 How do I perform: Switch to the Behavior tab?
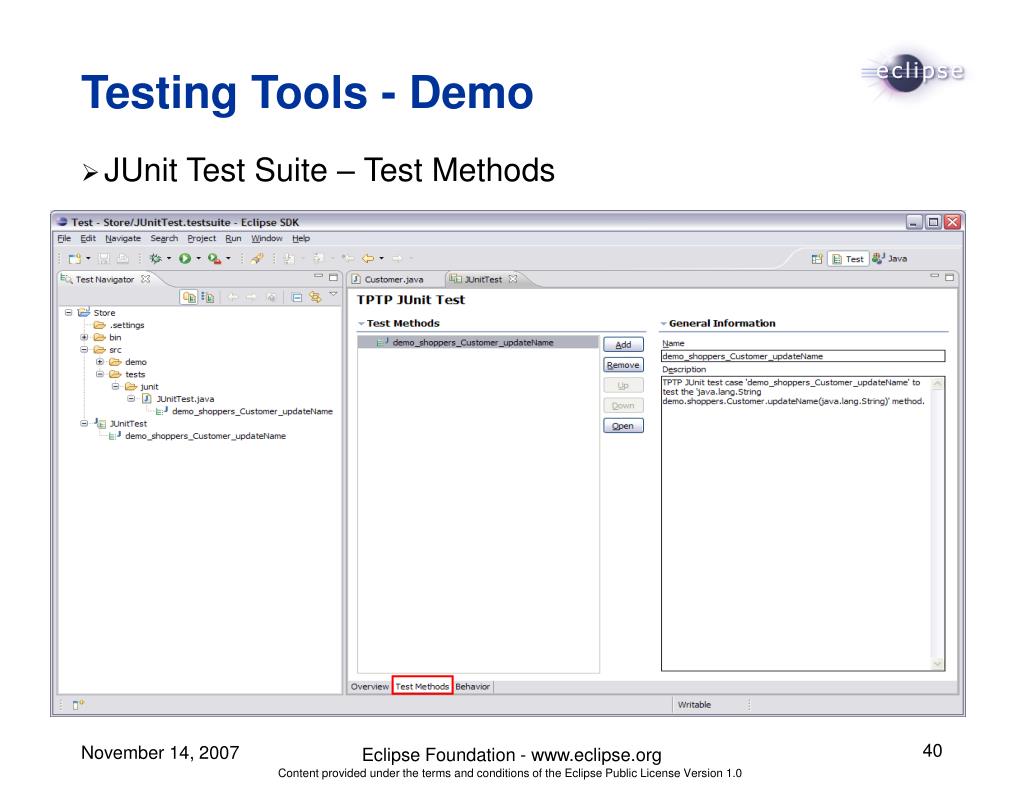(472, 686)
